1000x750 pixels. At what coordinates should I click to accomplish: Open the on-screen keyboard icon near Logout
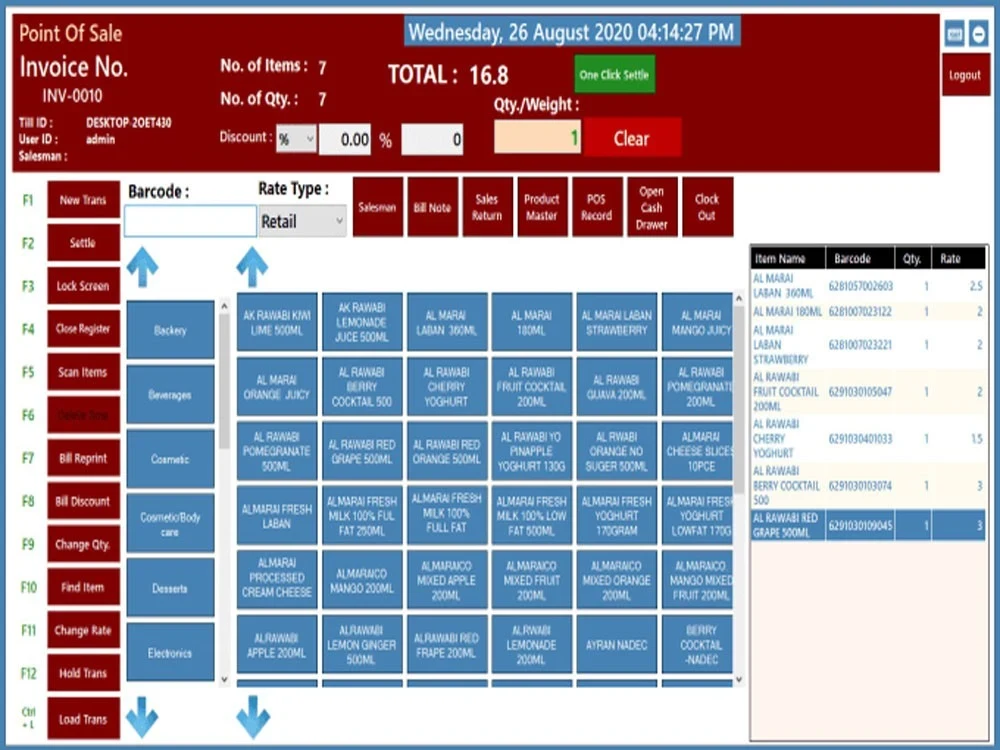click(955, 34)
